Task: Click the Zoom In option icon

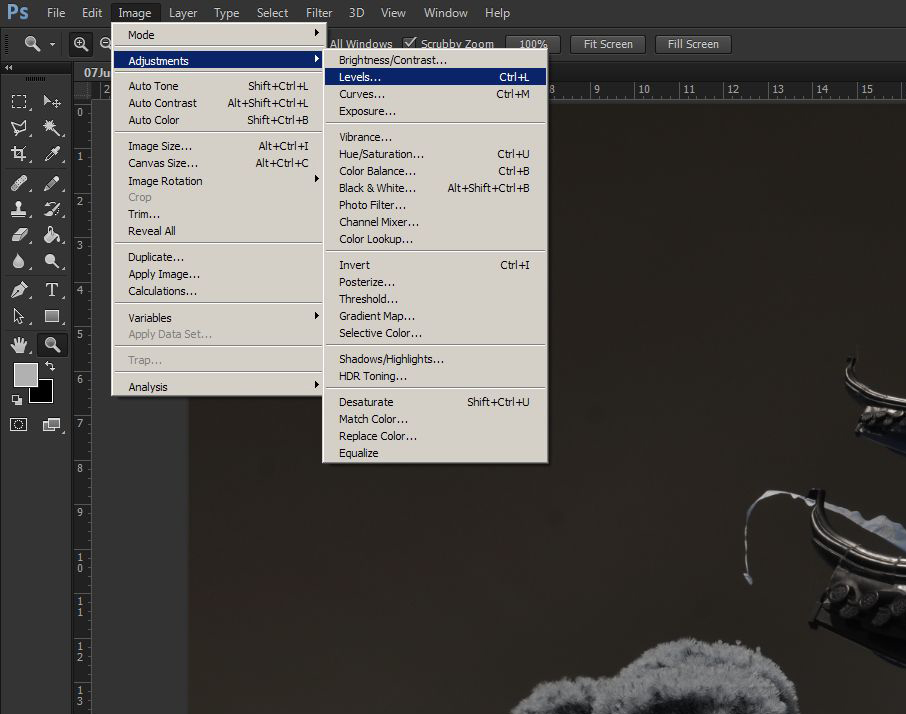Action: pyautogui.click(x=80, y=43)
